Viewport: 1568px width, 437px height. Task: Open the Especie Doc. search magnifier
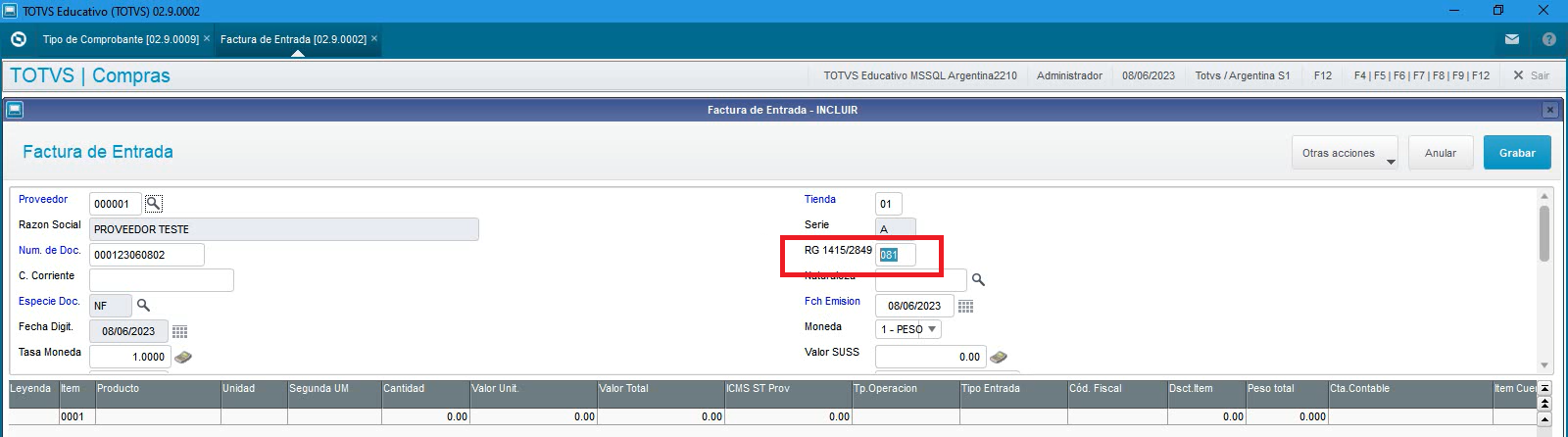143,306
